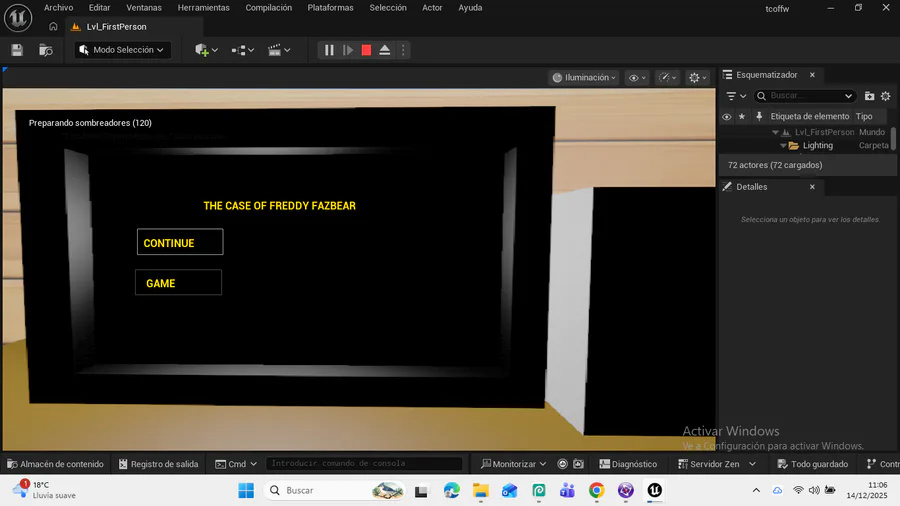Sort by Etiqueta de elemento column
900x506 pixels.
tap(810, 116)
